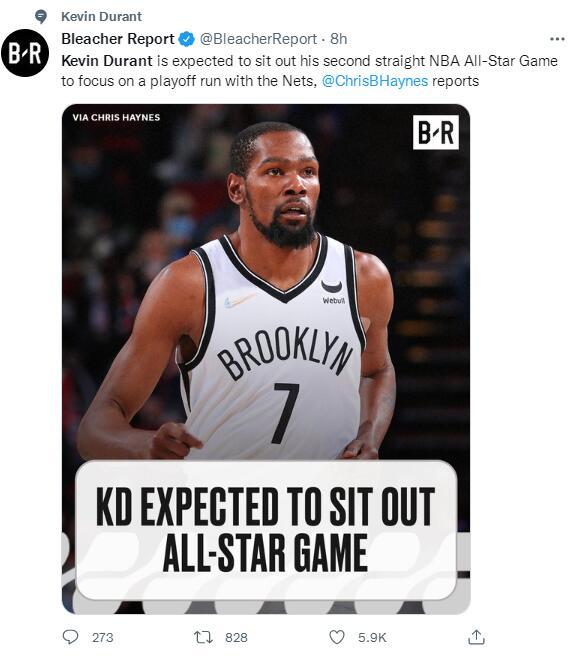Open the Kevin Durant topic label
The image size is (572, 658).
(x=102, y=17)
